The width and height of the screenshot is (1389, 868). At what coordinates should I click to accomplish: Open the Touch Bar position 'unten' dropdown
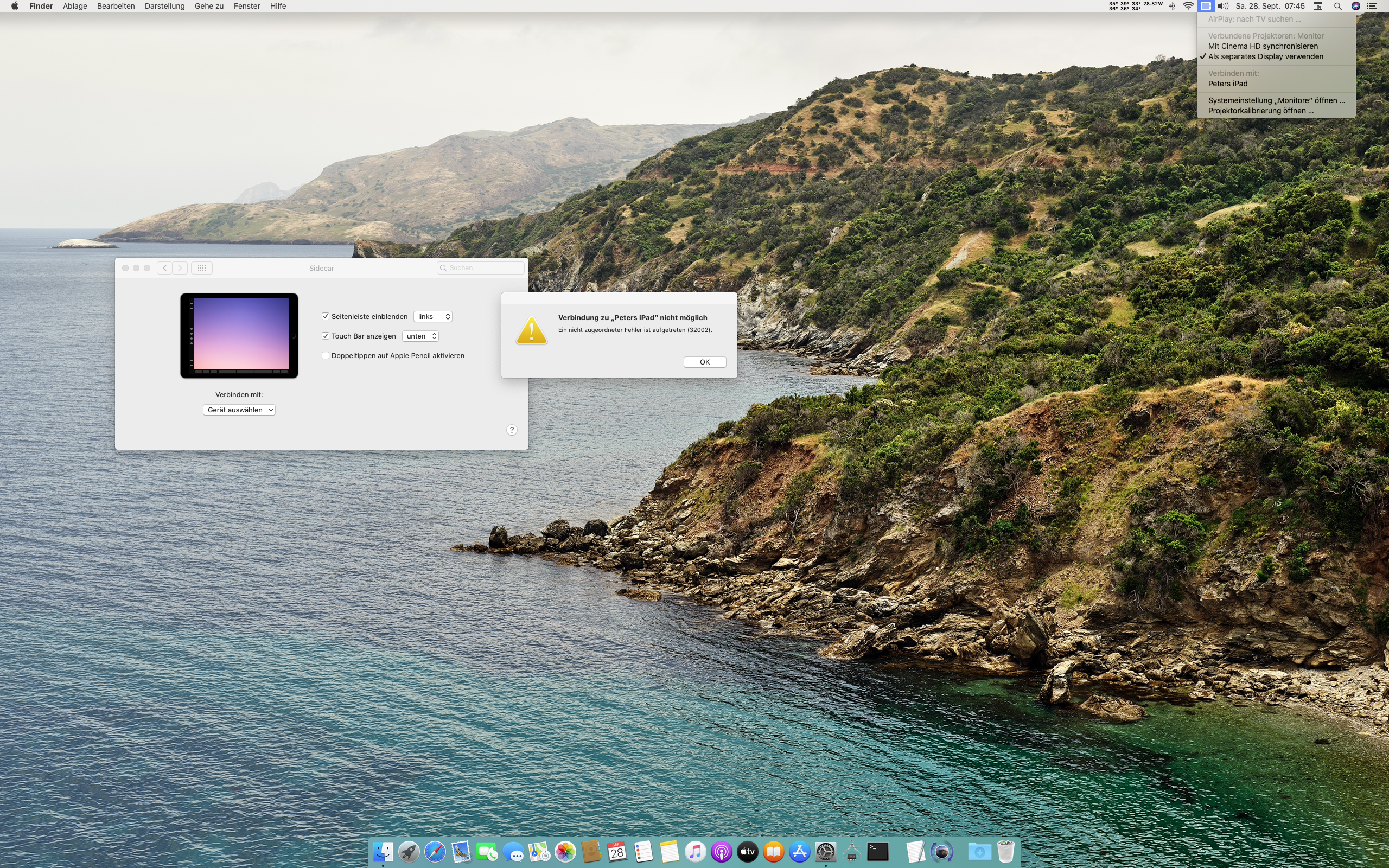coord(420,336)
